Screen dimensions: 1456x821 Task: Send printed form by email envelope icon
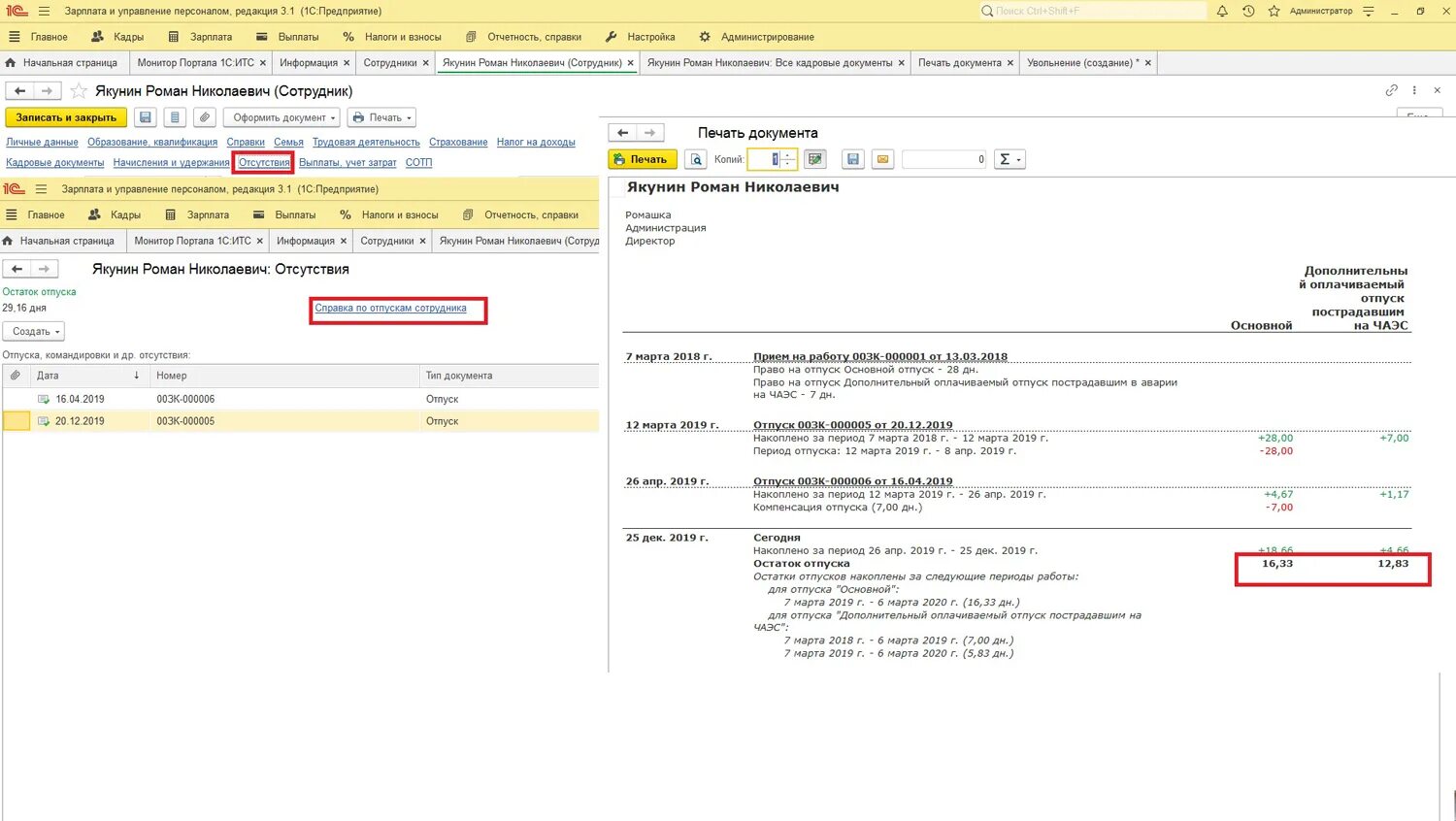[x=882, y=159]
